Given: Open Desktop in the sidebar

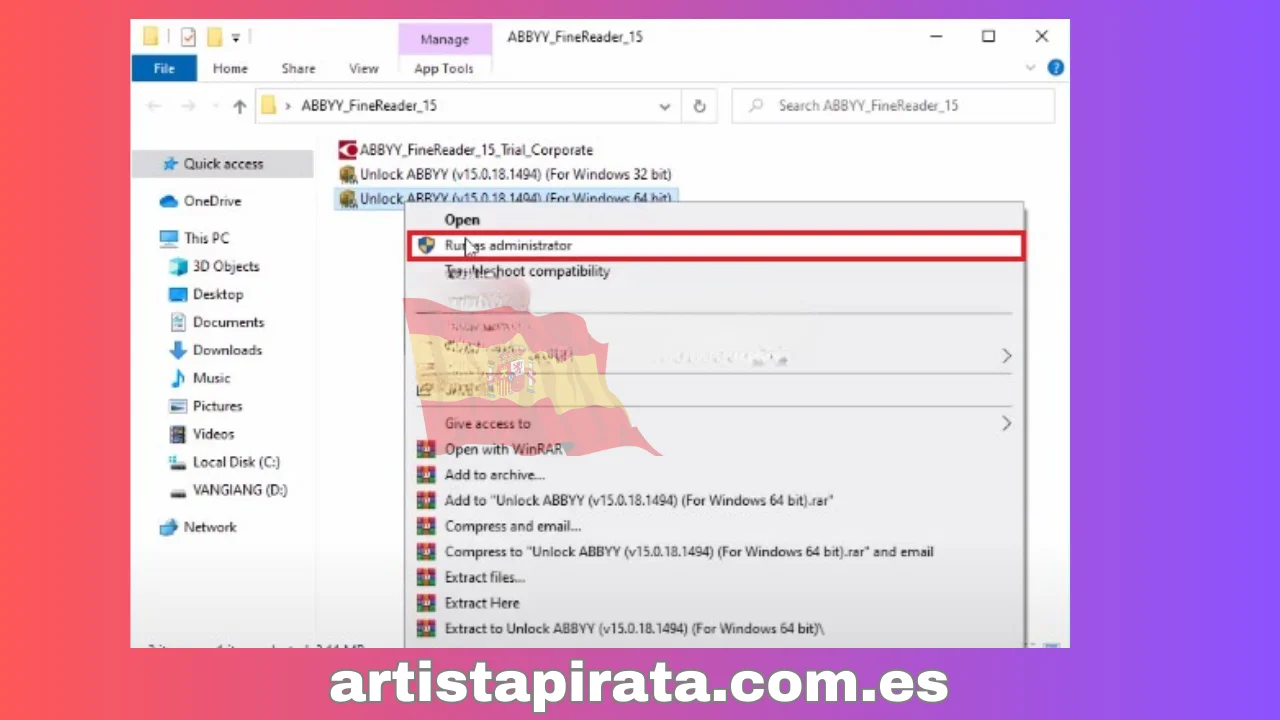Looking at the screenshot, I should click(x=217, y=294).
